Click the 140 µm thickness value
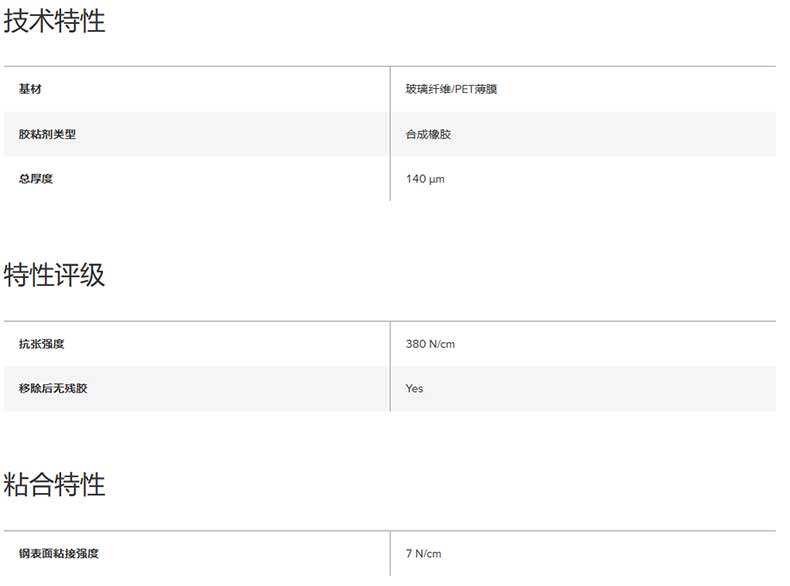Image resolution: width=790 pixels, height=586 pixels. click(x=425, y=179)
